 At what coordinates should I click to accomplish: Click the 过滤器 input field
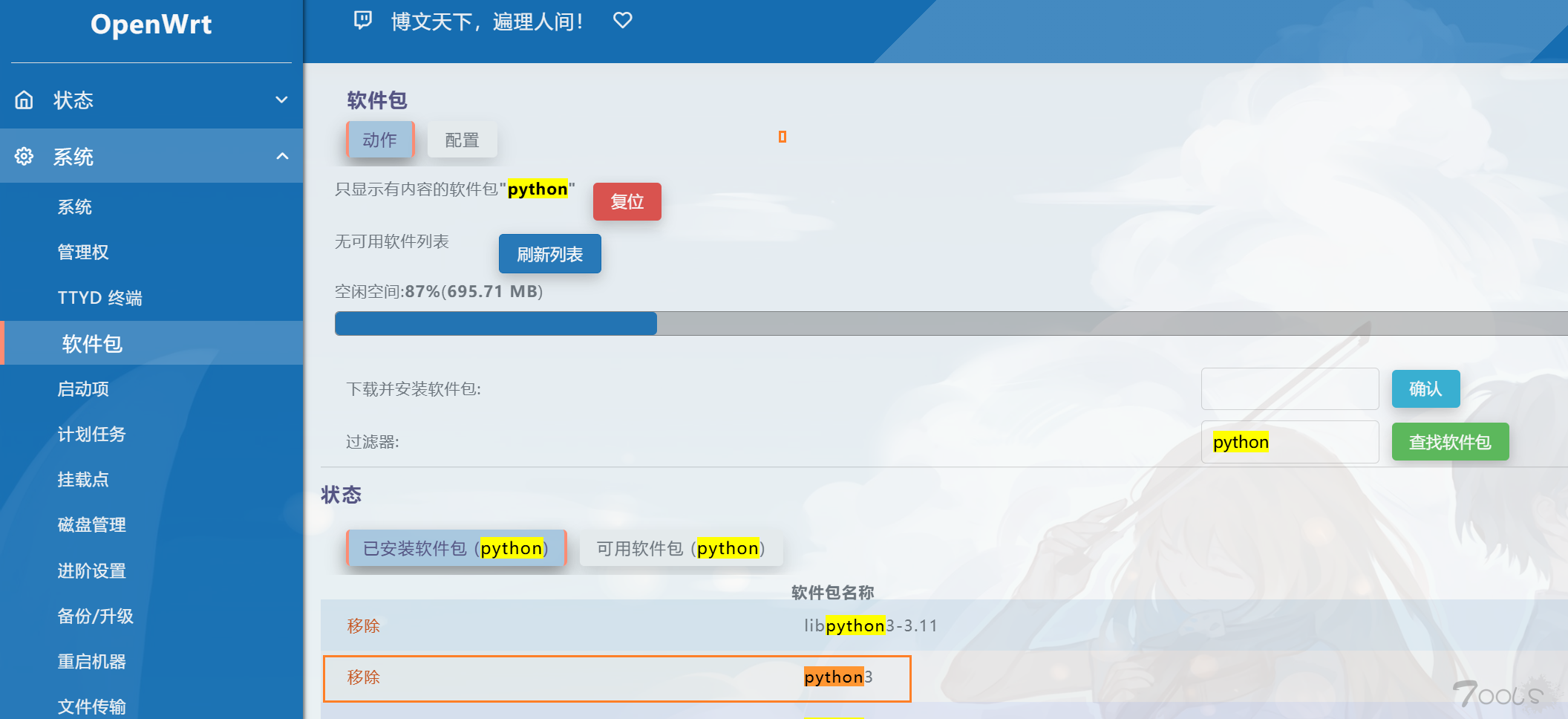tap(1290, 441)
